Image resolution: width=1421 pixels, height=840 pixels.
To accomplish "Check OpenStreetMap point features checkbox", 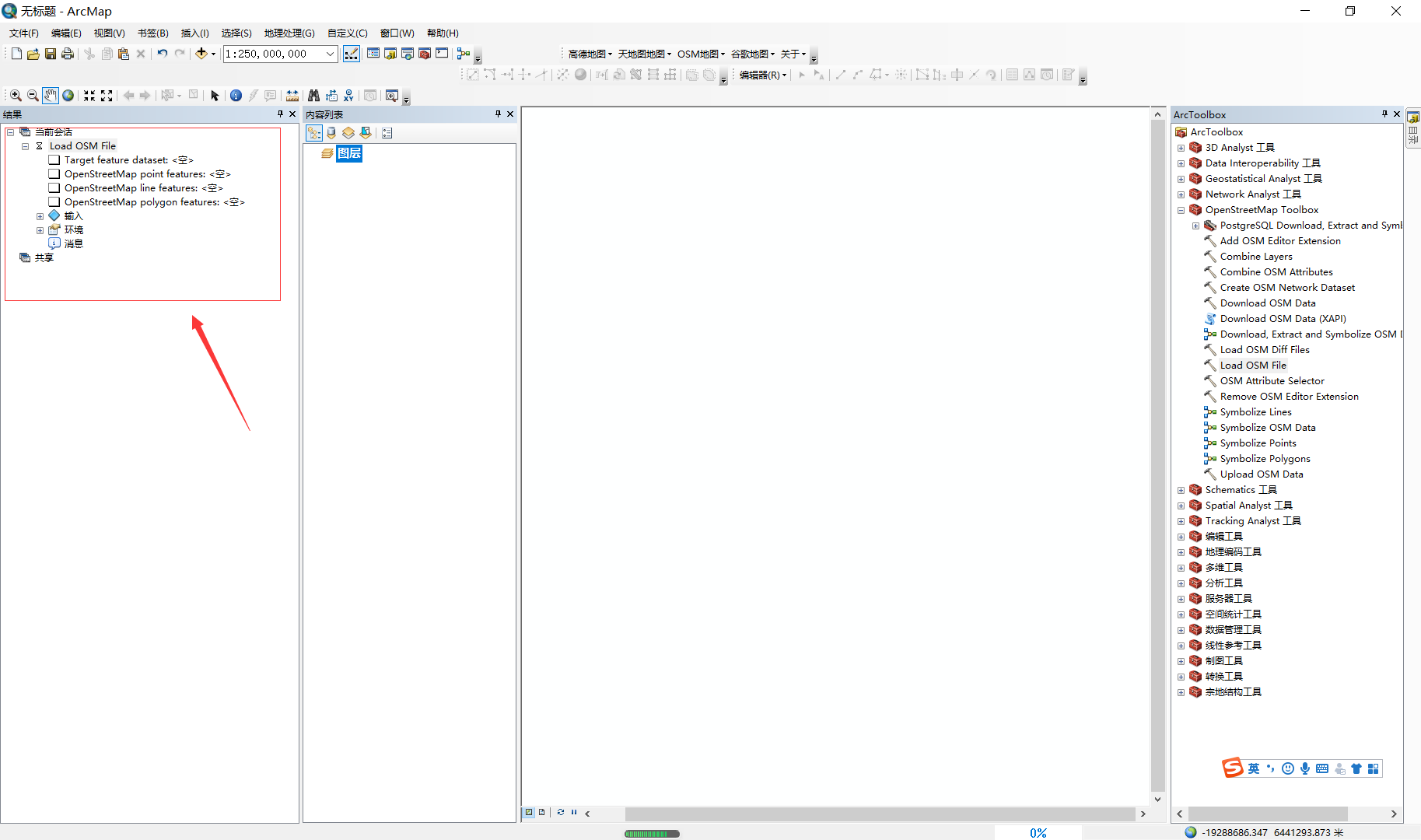I will (54, 173).
